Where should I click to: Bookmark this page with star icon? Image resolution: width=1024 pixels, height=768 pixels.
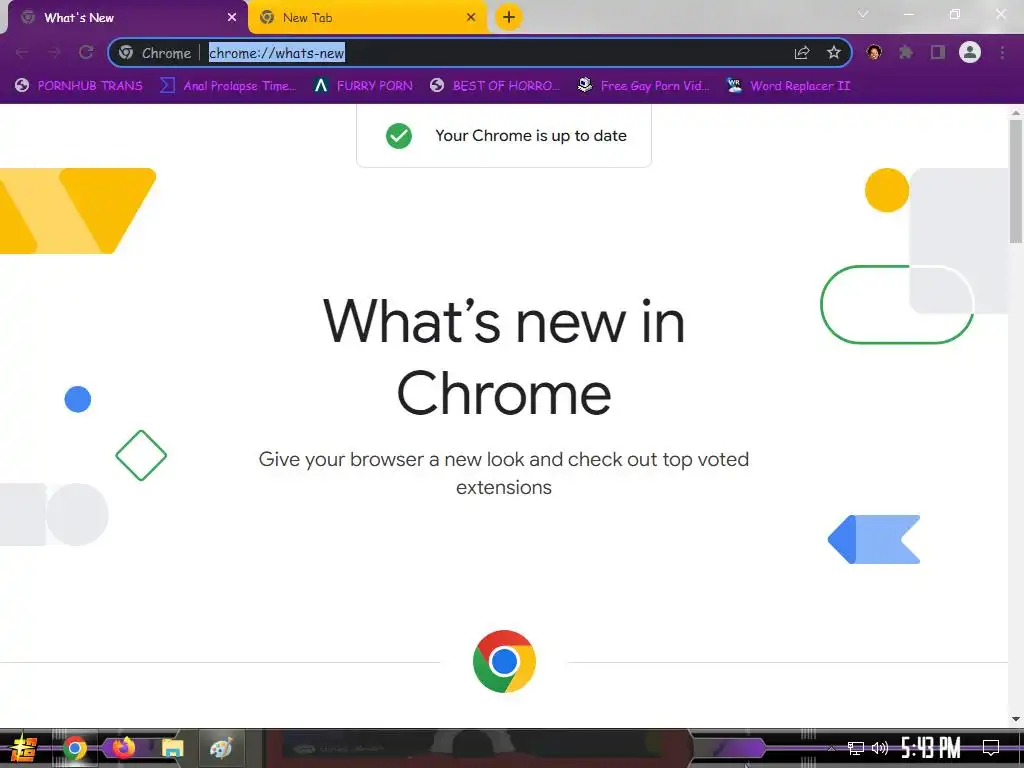[x=834, y=53]
